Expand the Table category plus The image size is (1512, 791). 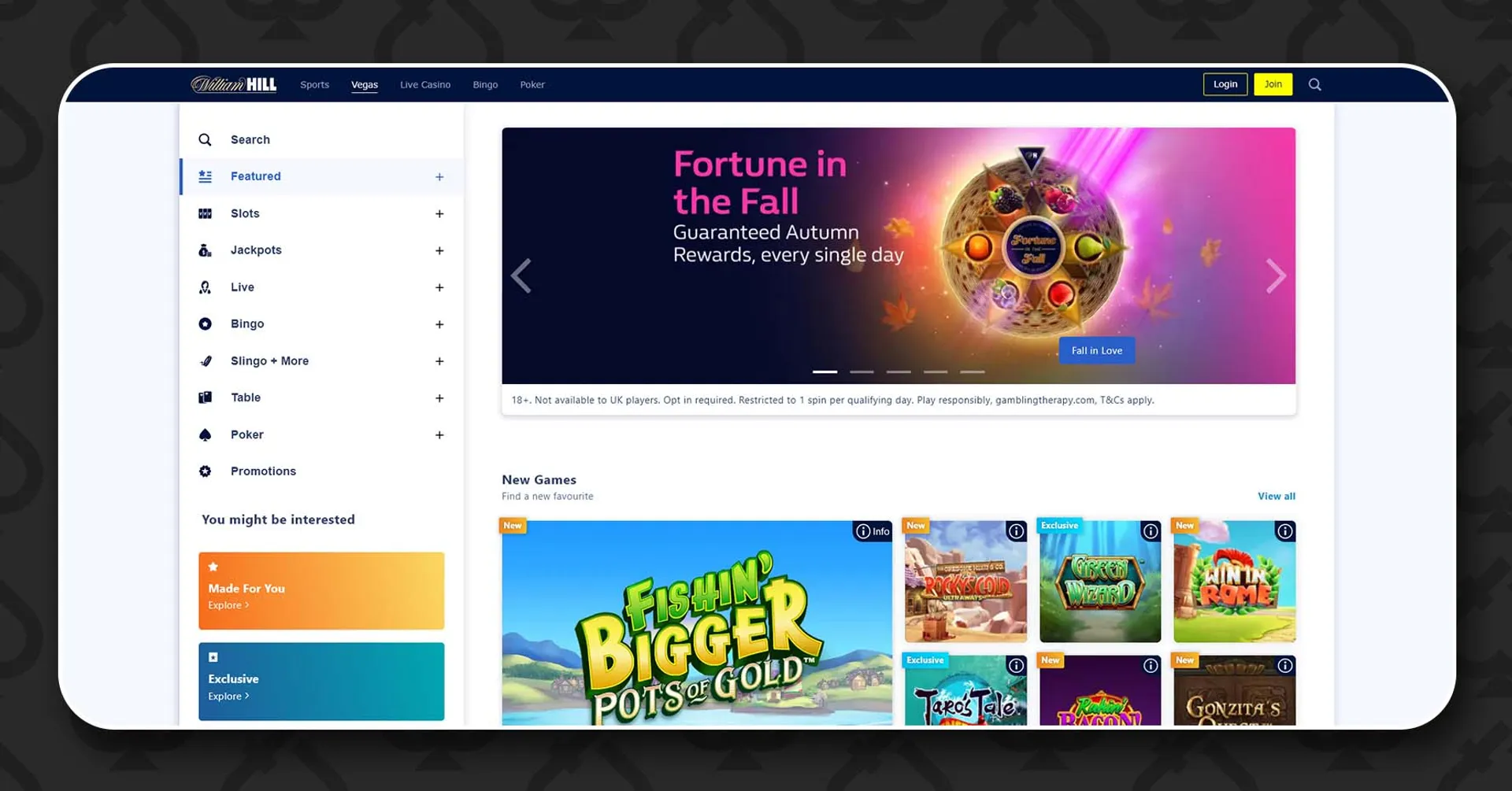coord(439,398)
